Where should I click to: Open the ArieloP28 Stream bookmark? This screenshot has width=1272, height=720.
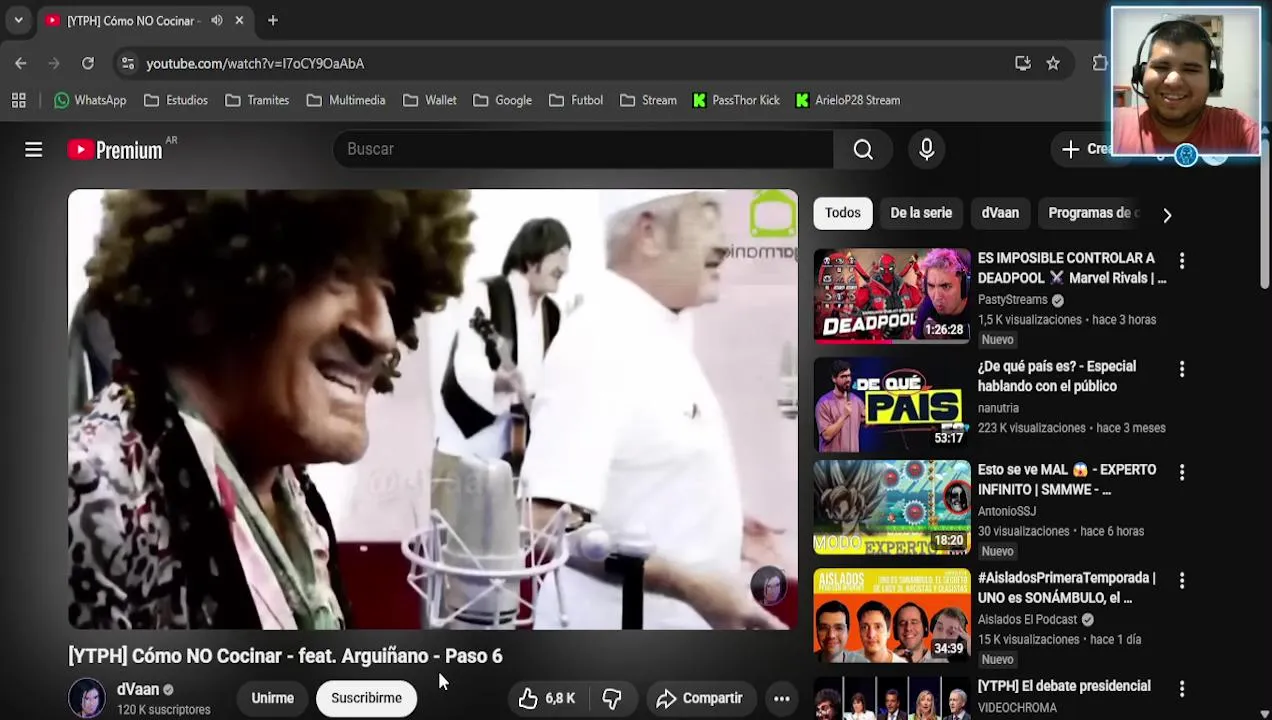click(x=848, y=100)
